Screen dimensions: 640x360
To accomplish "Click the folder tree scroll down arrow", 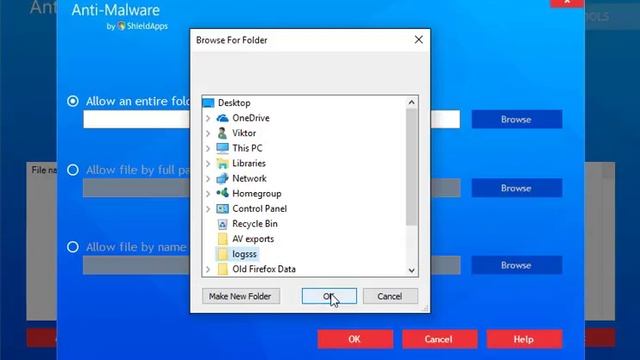I will (411, 270).
